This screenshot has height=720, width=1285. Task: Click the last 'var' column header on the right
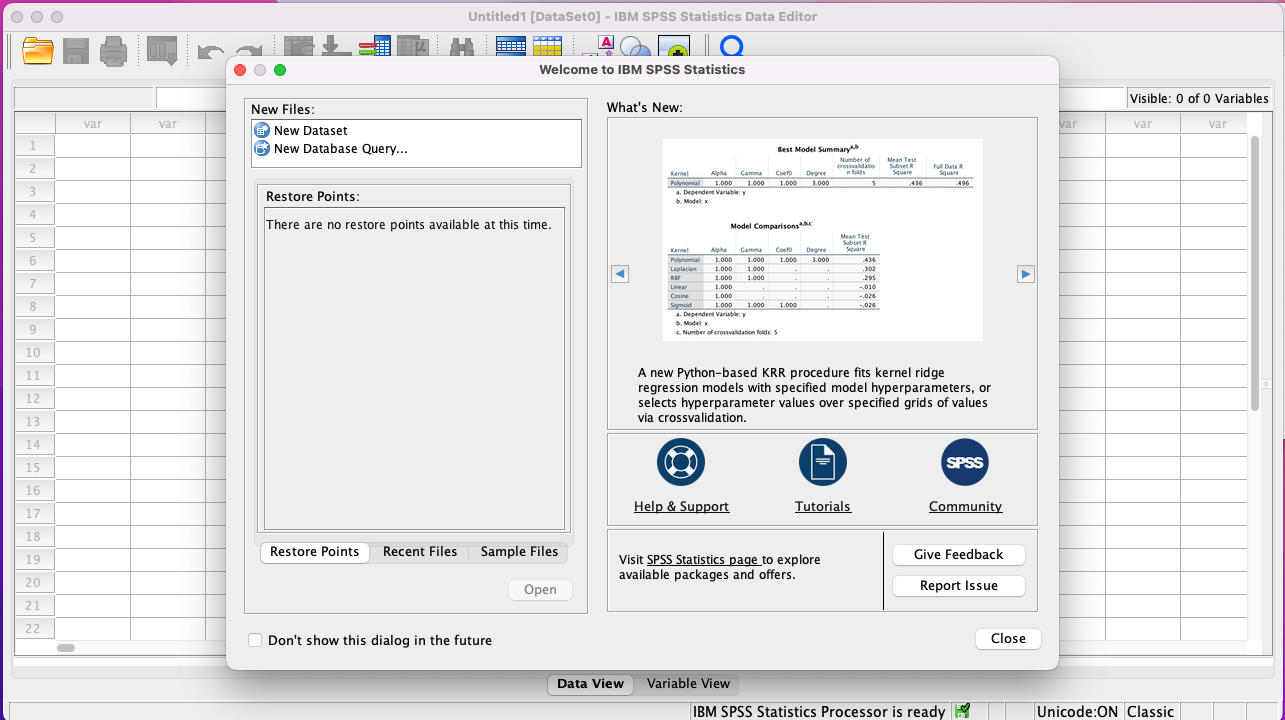[x=1217, y=124]
